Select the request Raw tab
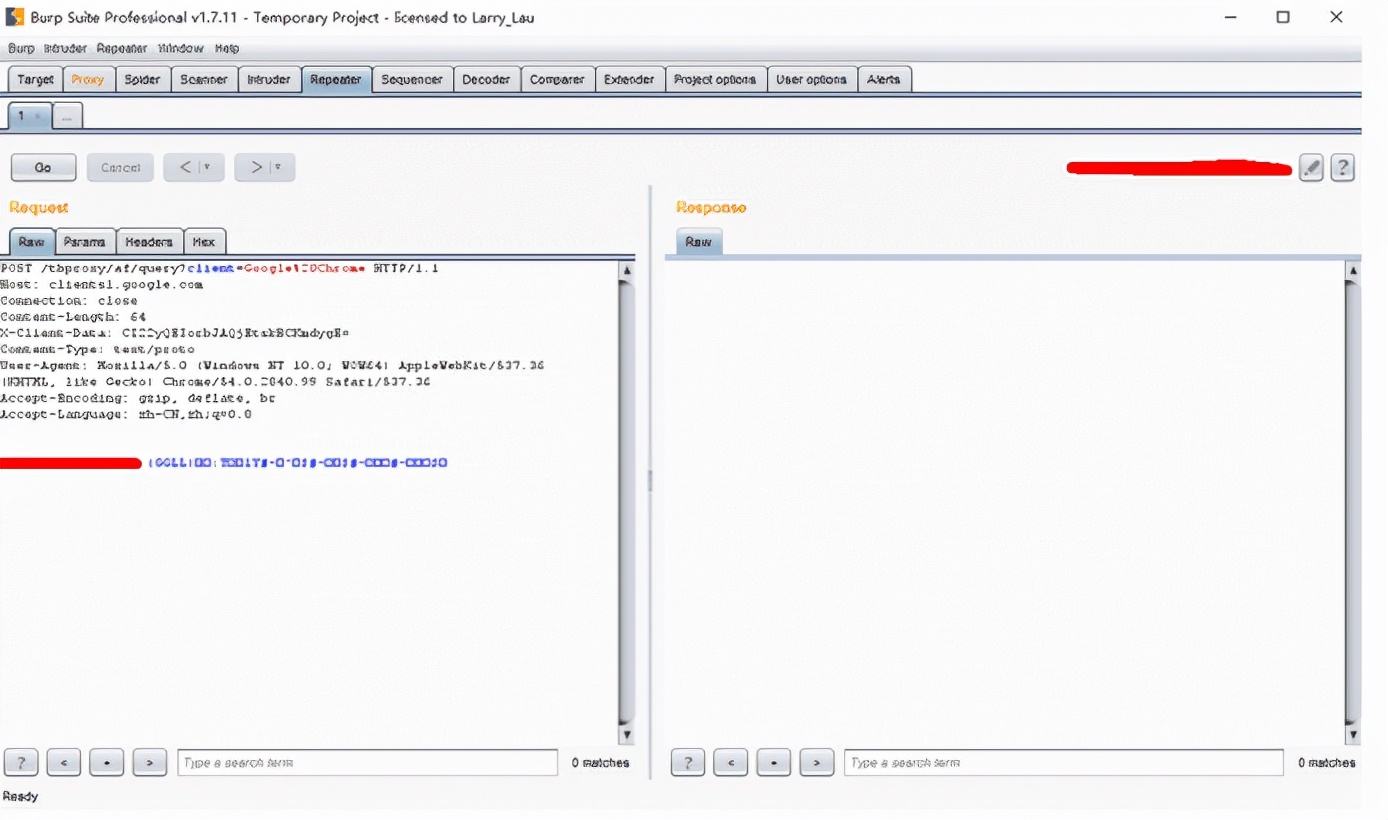The height and width of the screenshot is (820, 1388). pos(31,242)
